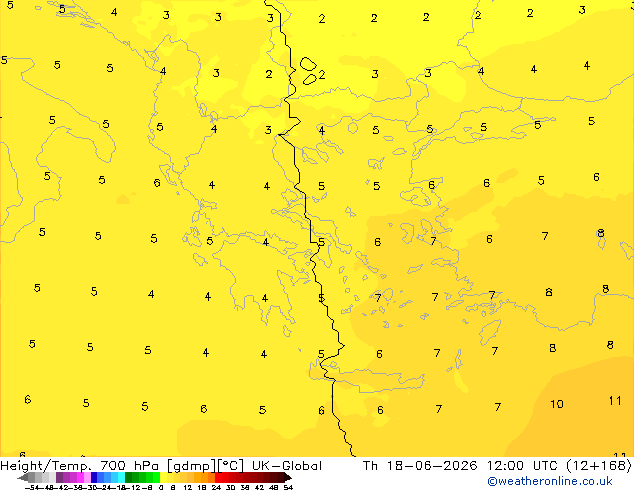
Task: Pick the magenta legend swatch
Action: pos(80,477)
